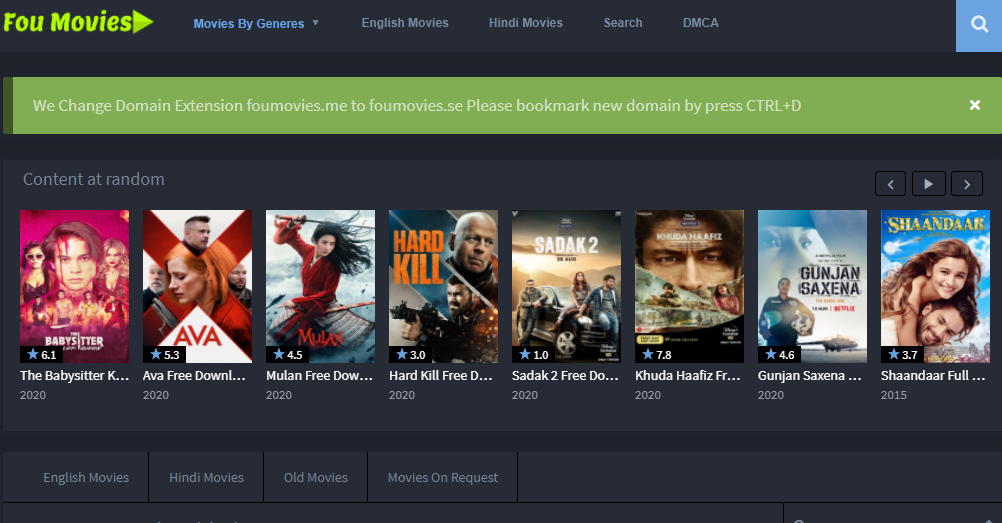Open the Gunjan Saxena movie poster
This screenshot has width=1002, height=523.
pyautogui.click(x=812, y=286)
